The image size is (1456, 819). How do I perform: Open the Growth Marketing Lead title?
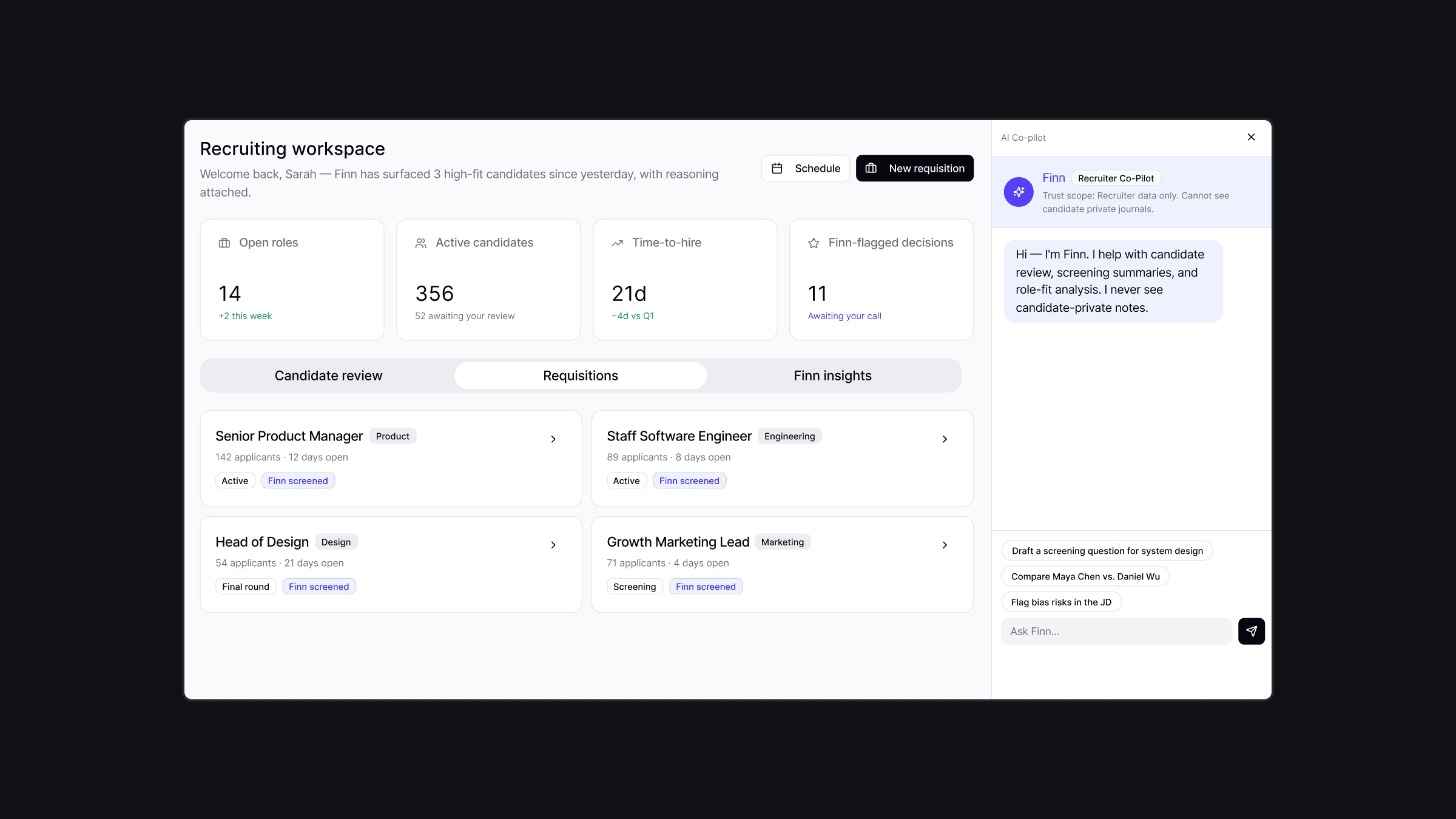click(678, 542)
